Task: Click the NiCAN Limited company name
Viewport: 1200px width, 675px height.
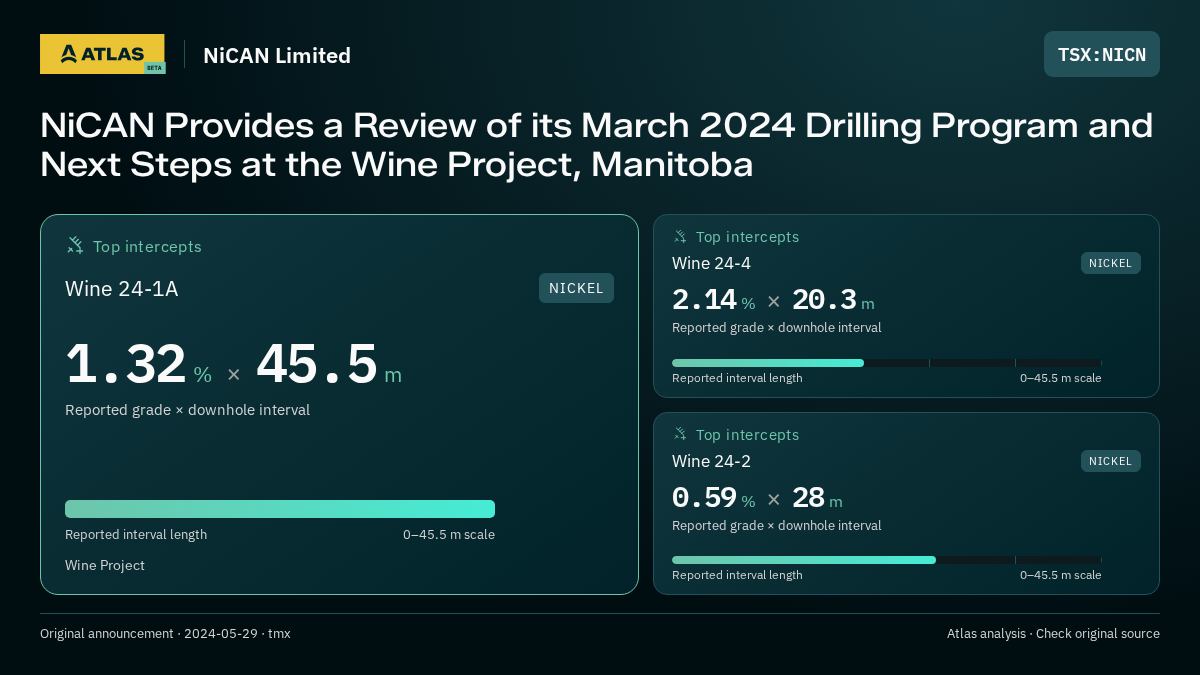Action: pyautogui.click(x=277, y=56)
